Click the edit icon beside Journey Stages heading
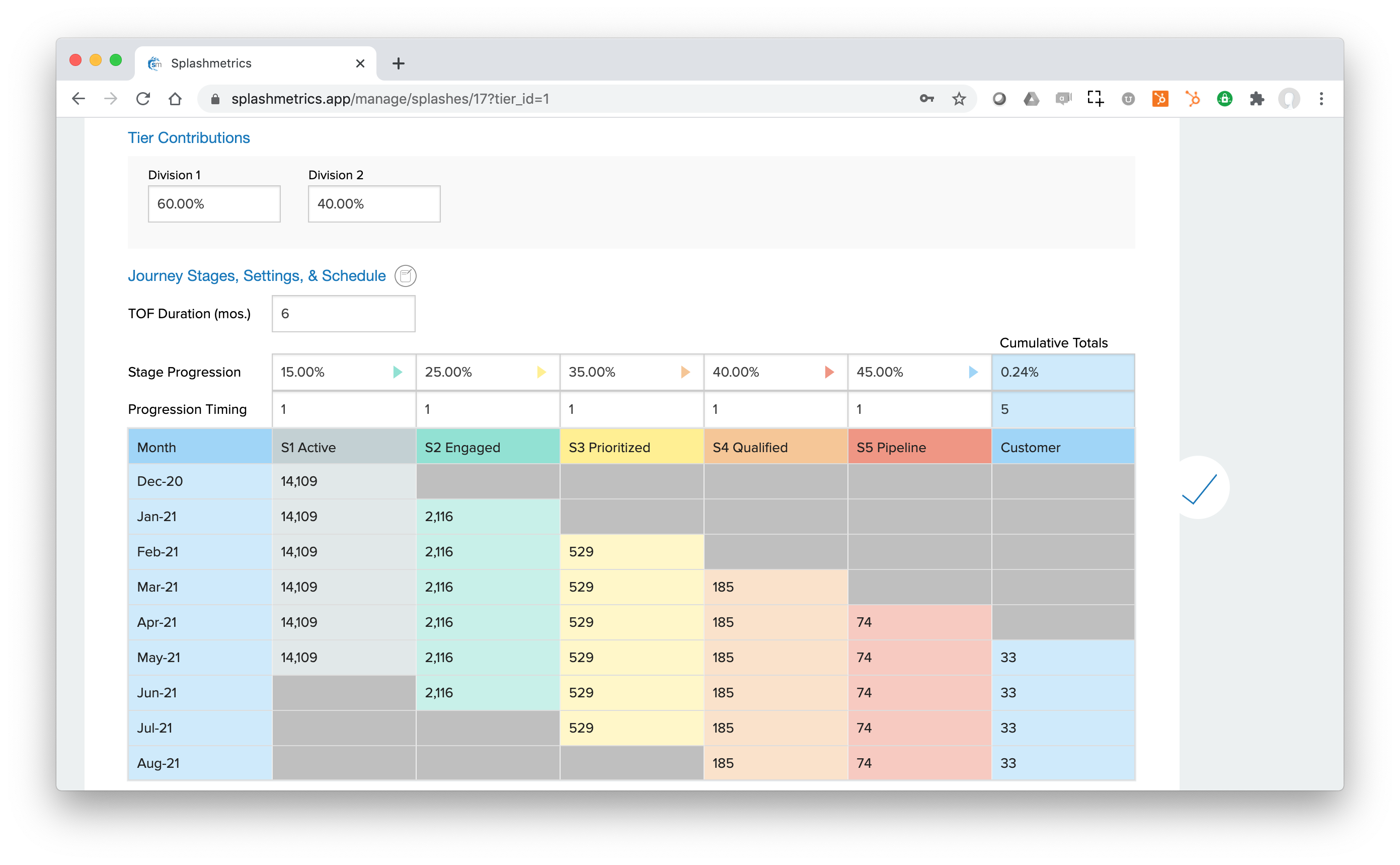Image resolution: width=1400 pixels, height=865 pixels. pos(405,276)
